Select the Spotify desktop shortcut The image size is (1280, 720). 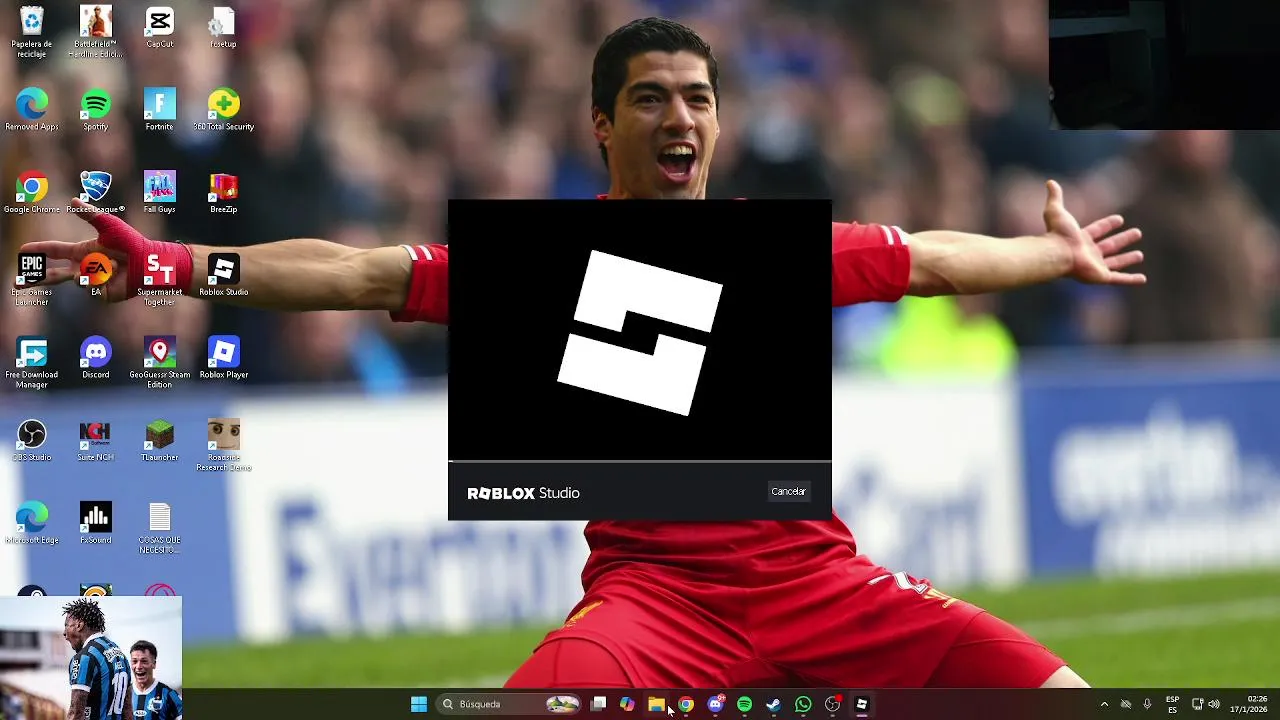(x=96, y=110)
